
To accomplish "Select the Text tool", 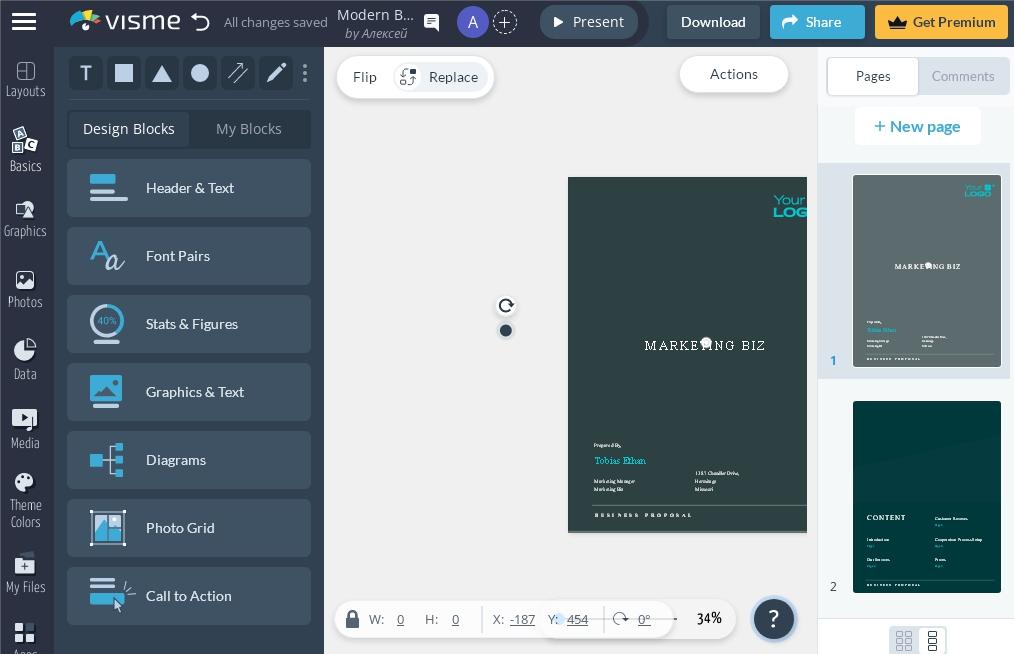I will 86,73.
